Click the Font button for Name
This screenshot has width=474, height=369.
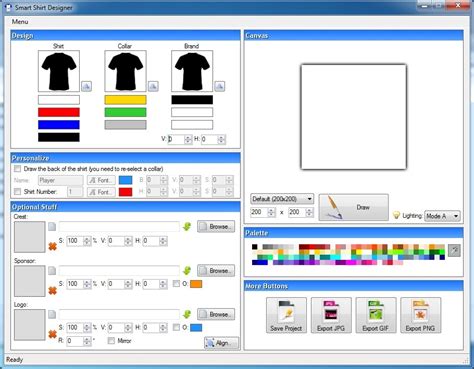pos(101,180)
